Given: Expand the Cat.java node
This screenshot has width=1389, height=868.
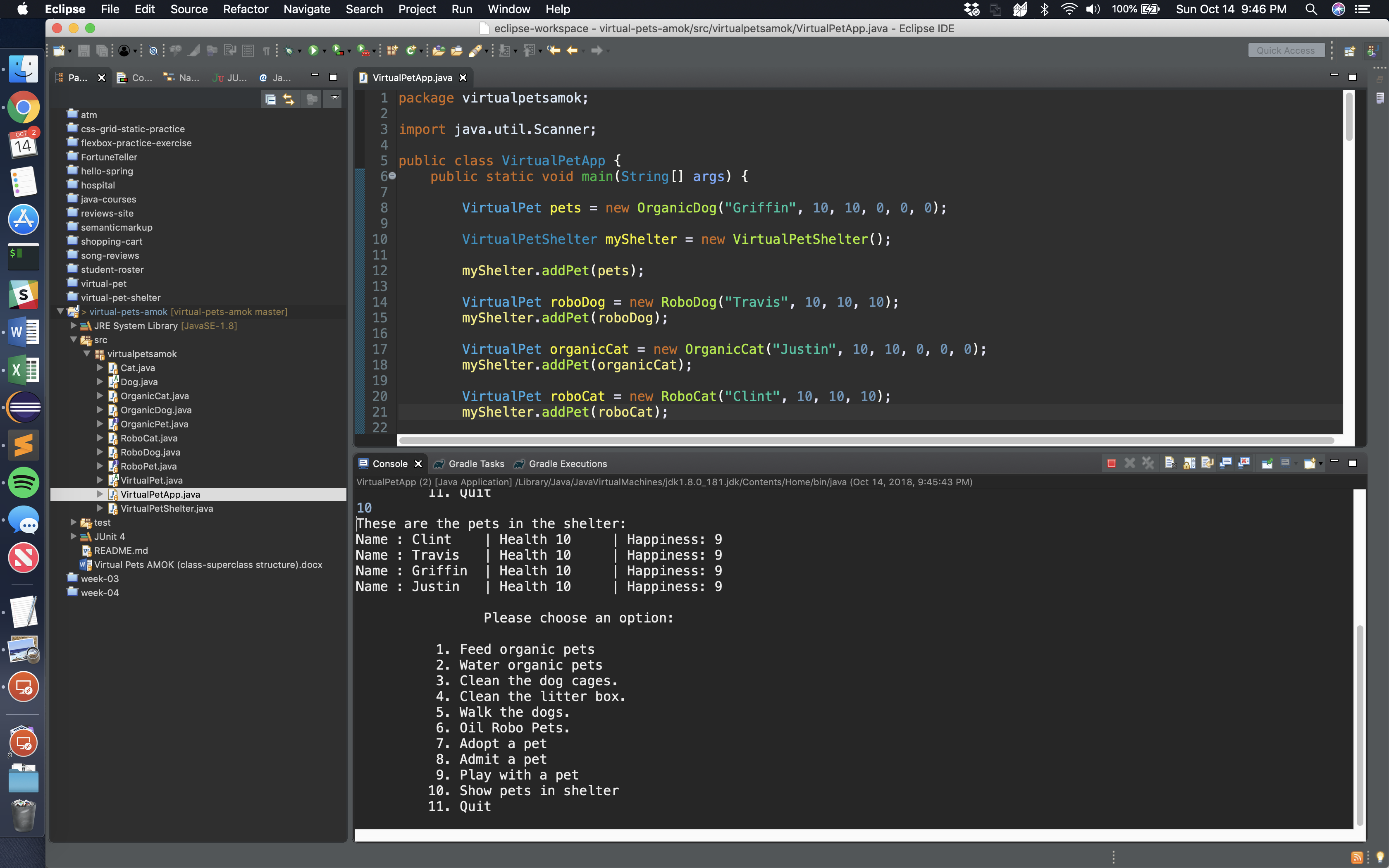Looking at the screenshot, I should [x=100, y=367].
